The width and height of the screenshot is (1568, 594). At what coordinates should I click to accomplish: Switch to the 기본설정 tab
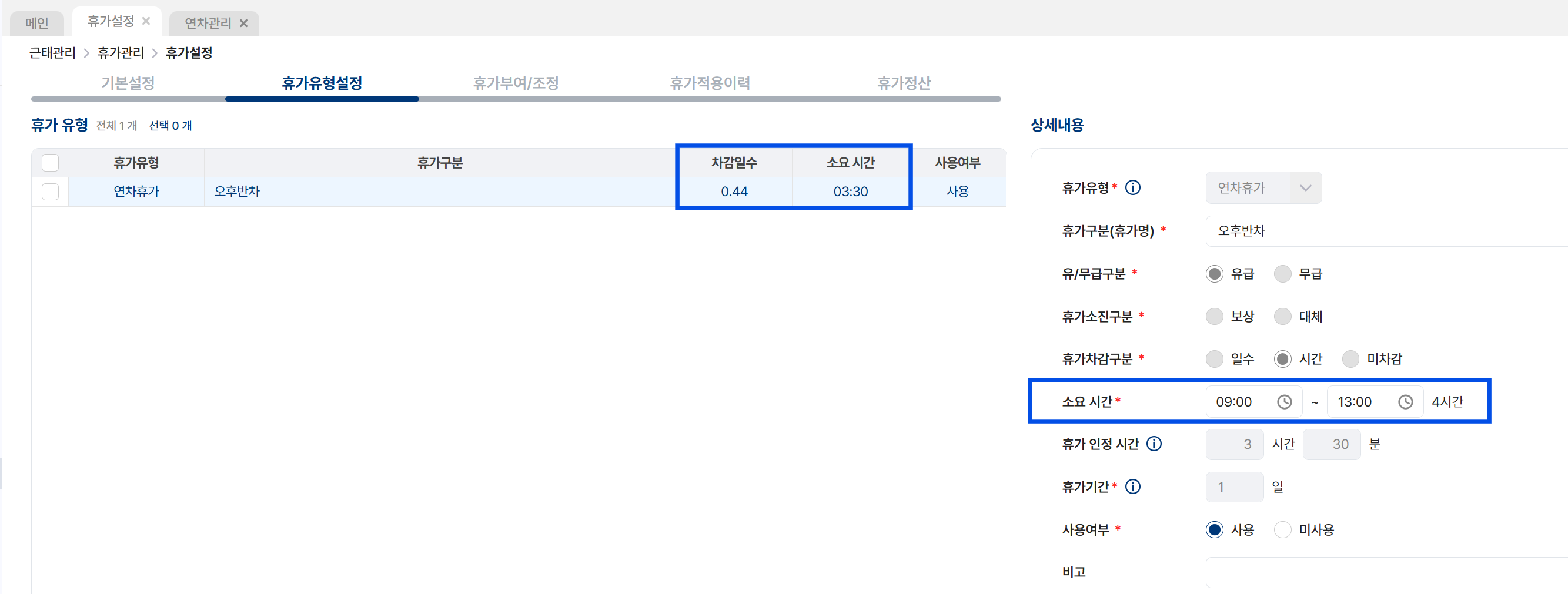(128, 83)
